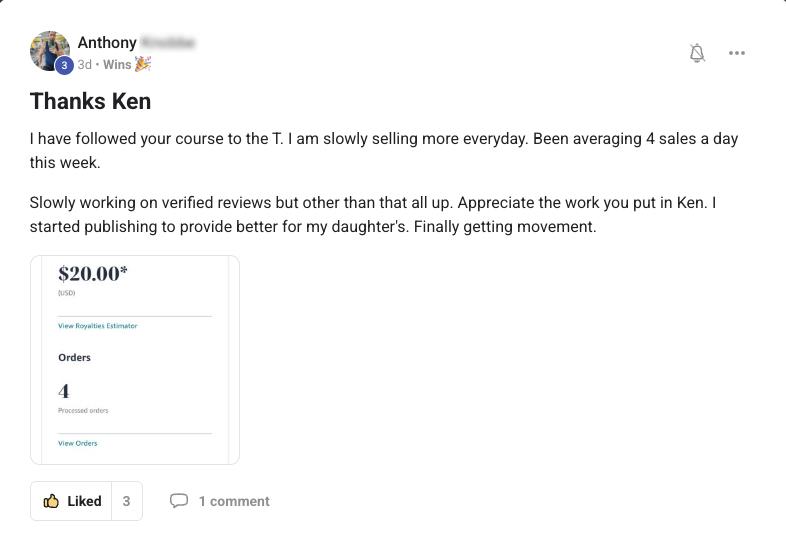This screenshot has width=786, height=534.
Task: Open the 1 comment link
Action: pos(234,501)
